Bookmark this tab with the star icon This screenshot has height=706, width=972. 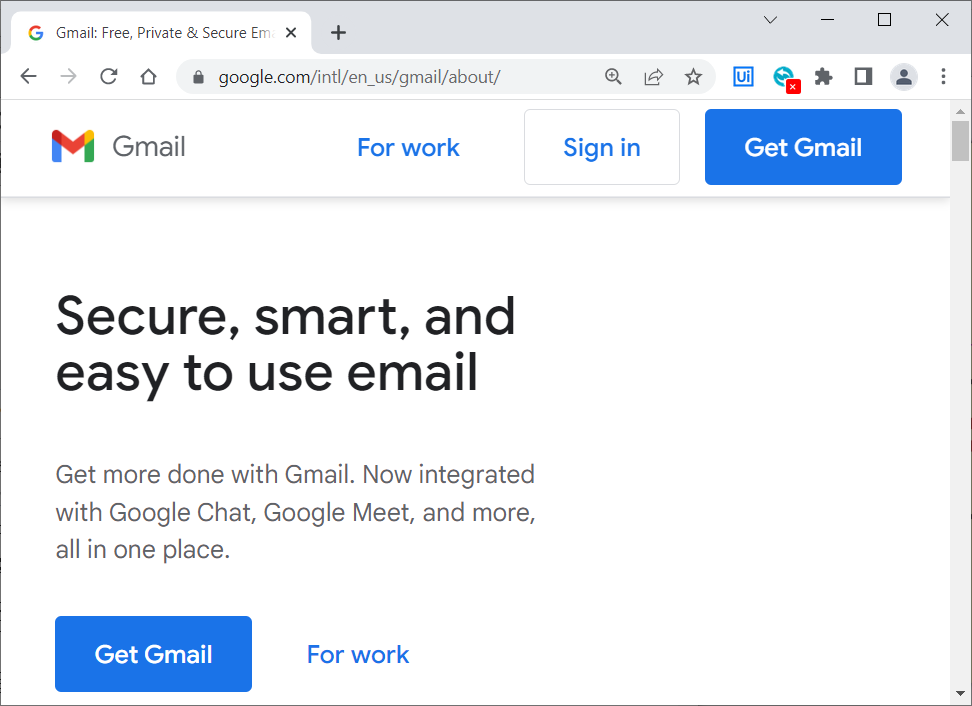coord(693,76)
